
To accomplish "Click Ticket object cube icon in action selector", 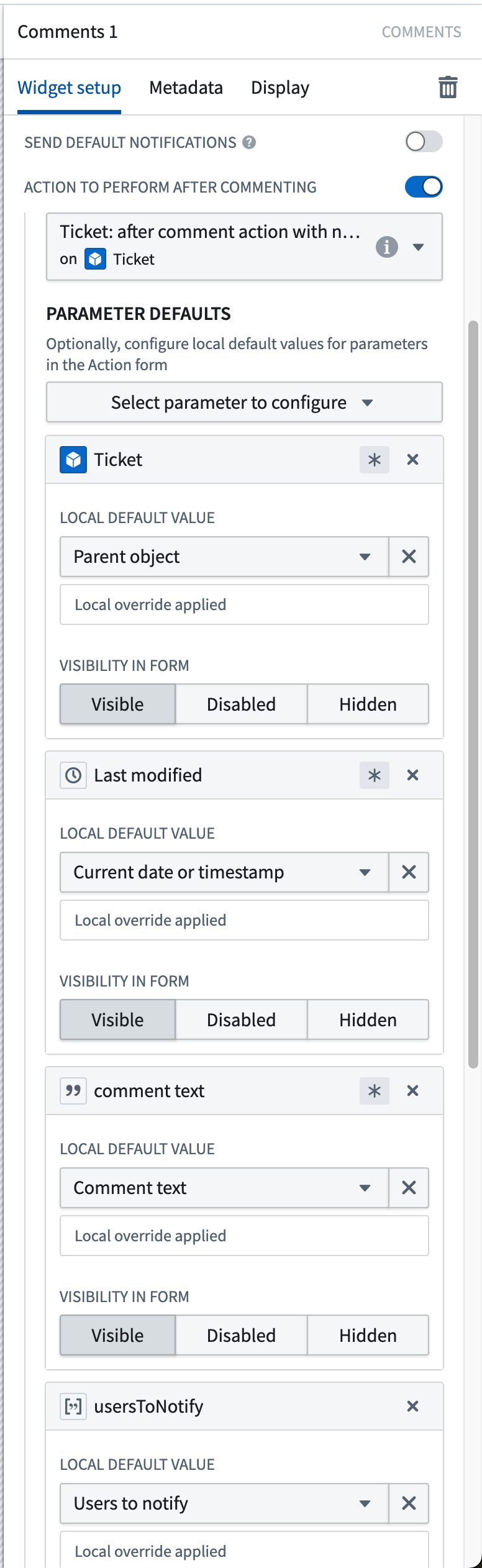I will click(x=95, y=258).
